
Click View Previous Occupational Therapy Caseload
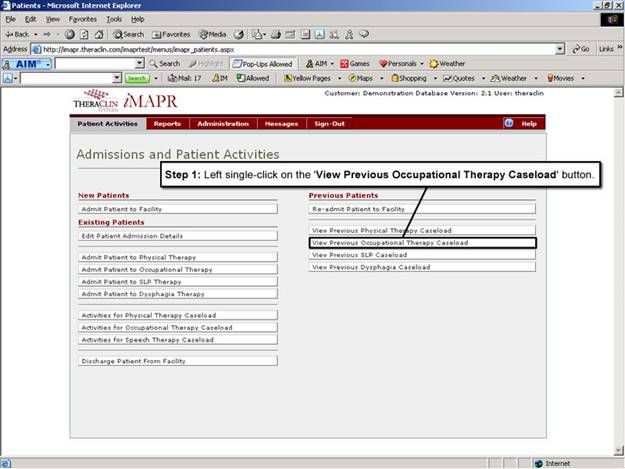pos(421,243)
